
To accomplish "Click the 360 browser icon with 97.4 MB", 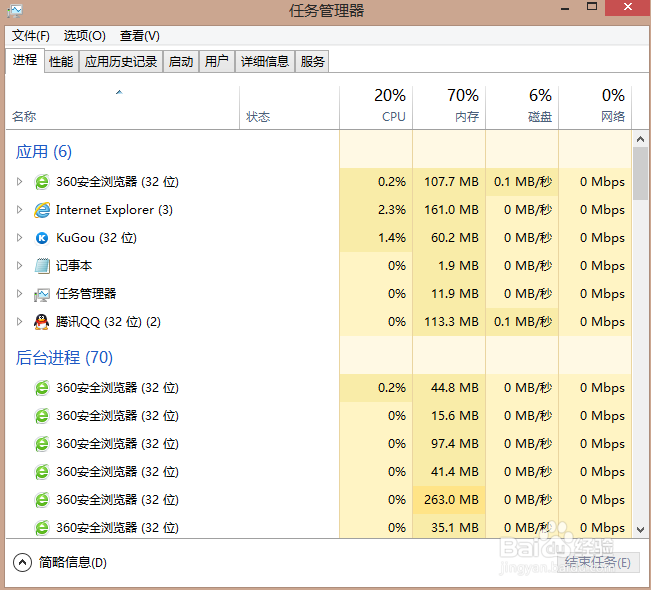I will click(42, 444).
